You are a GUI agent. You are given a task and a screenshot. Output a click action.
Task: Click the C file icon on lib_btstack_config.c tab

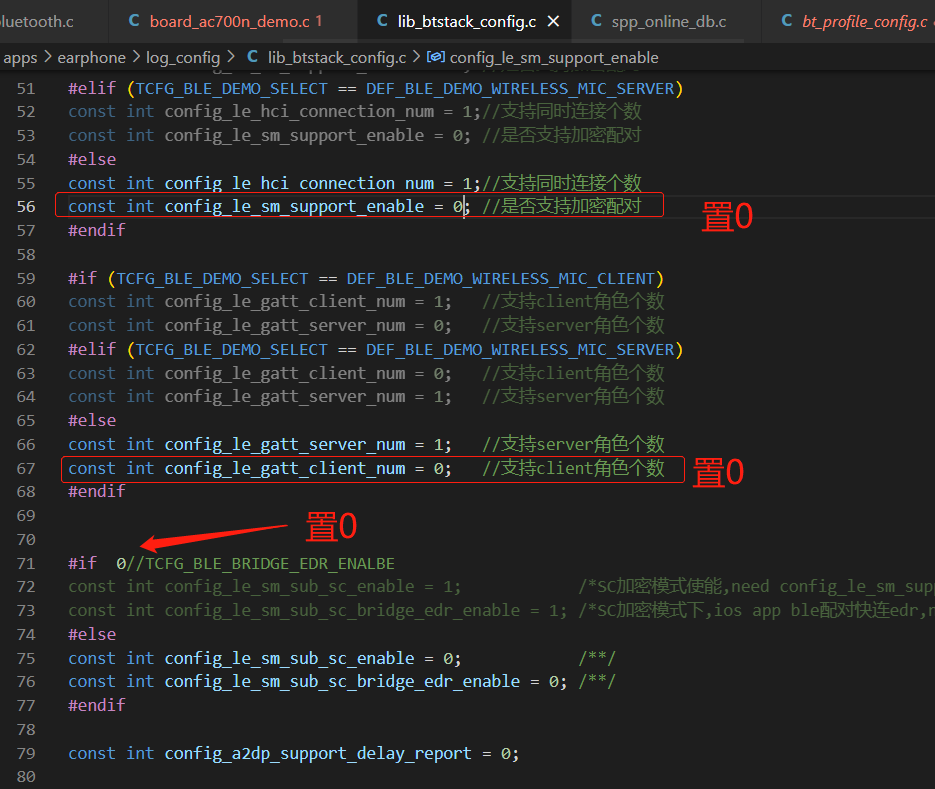(382, 21)
